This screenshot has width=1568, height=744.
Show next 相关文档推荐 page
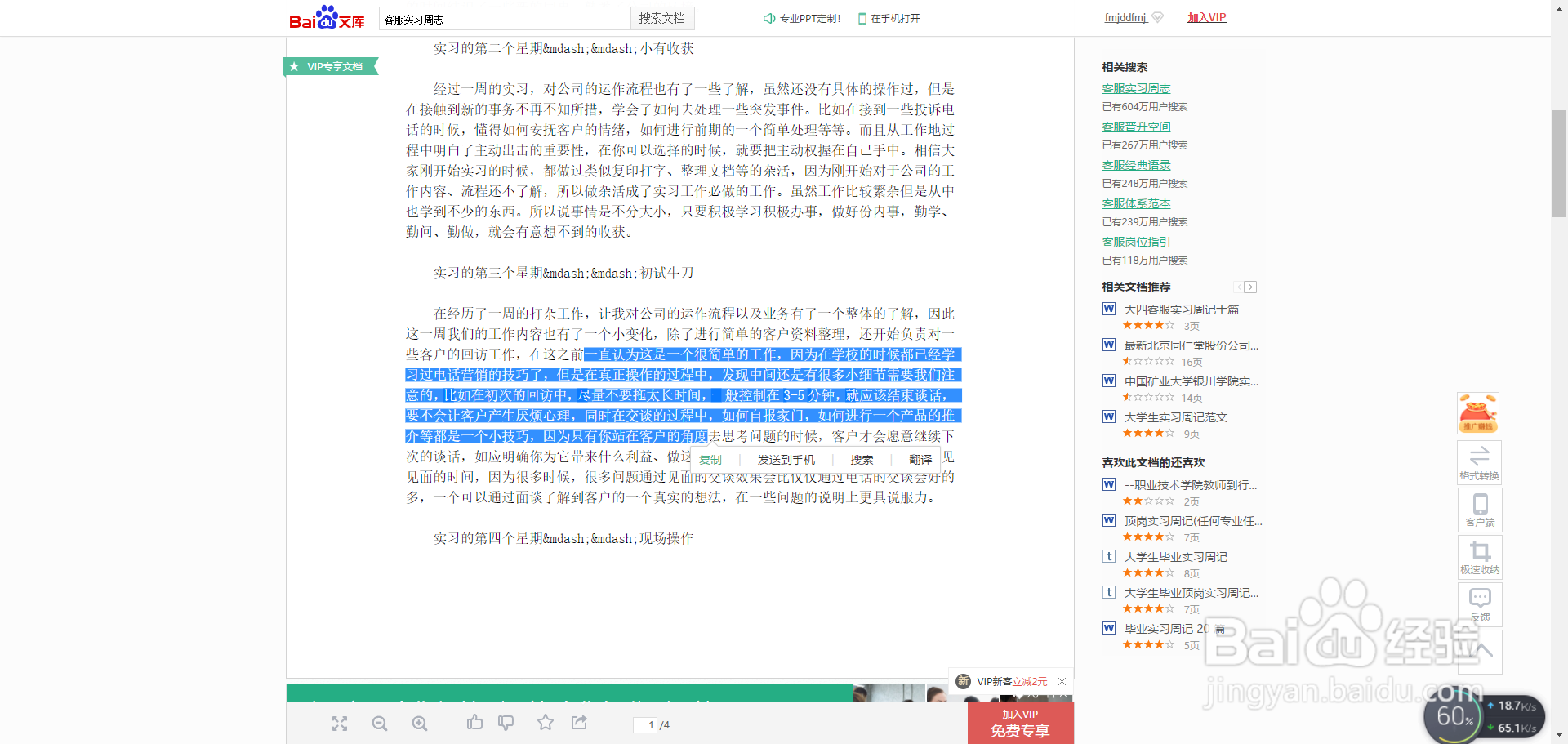click(1250, 287)
